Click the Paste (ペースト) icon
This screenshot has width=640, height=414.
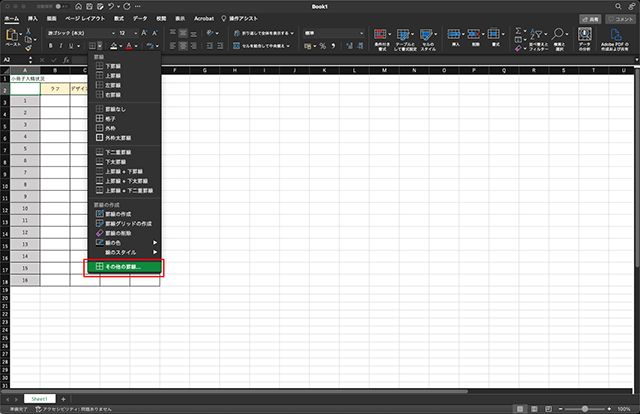point(13,36)
